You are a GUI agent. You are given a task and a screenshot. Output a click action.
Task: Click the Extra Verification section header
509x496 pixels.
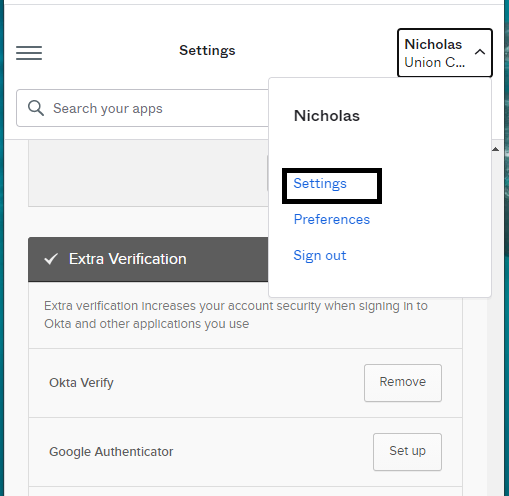pyautogui.click(x=148, y=259)
